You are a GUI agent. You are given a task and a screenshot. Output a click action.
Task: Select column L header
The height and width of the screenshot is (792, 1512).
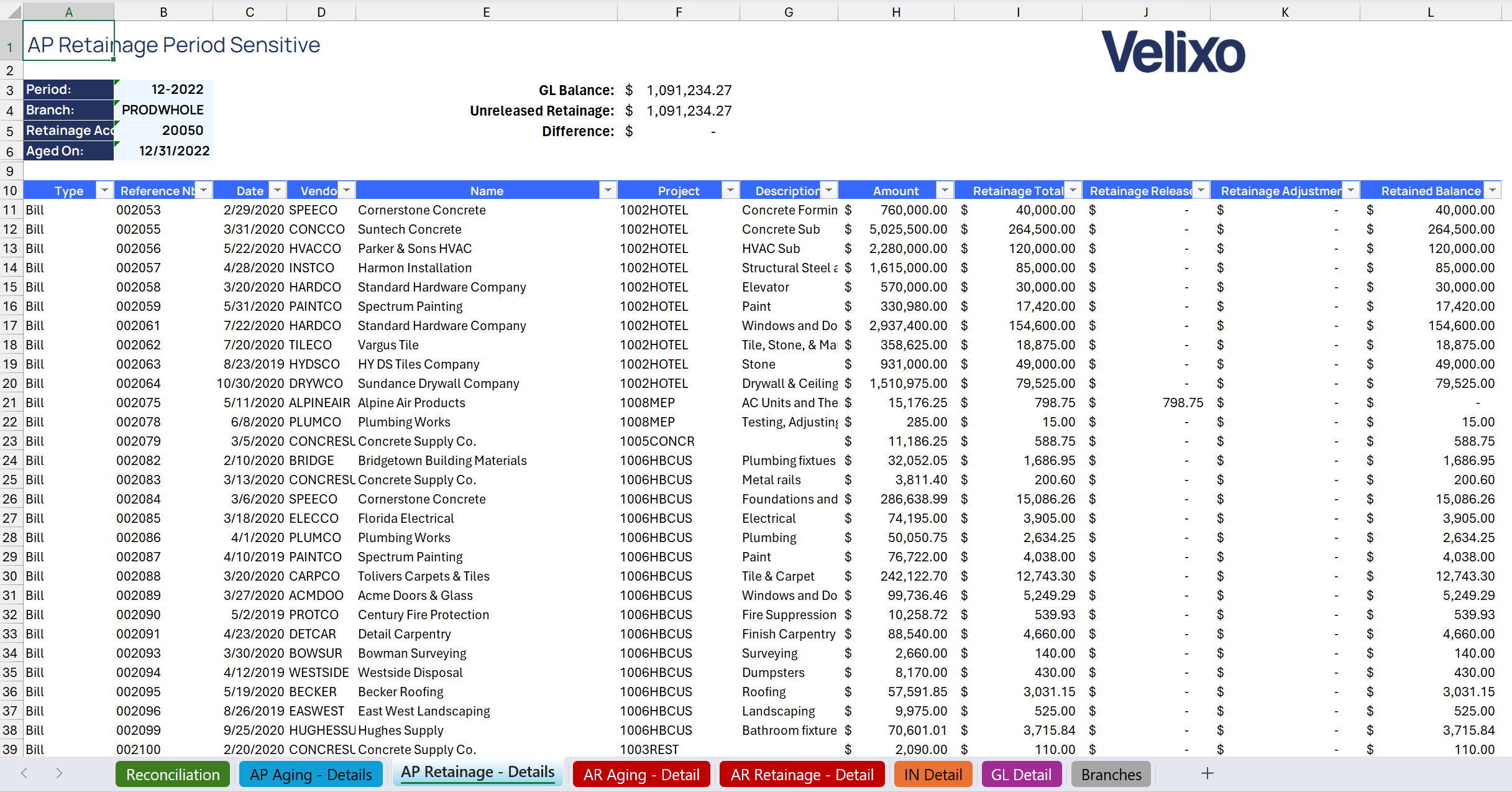1430,12
